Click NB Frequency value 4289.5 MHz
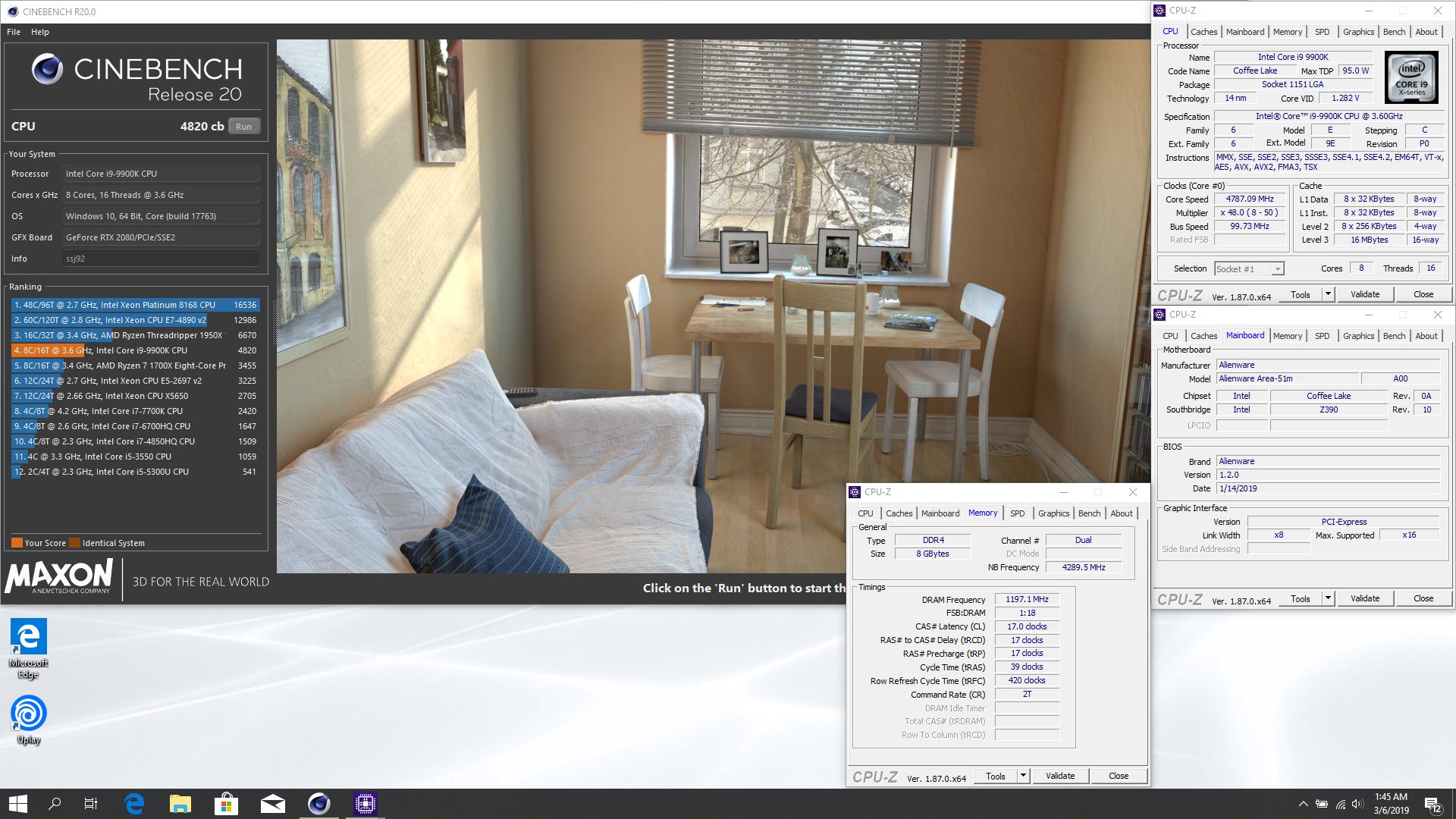The width and height of the screenshot is (1456, 819). pyautogui.click(x=1083, y=567)
